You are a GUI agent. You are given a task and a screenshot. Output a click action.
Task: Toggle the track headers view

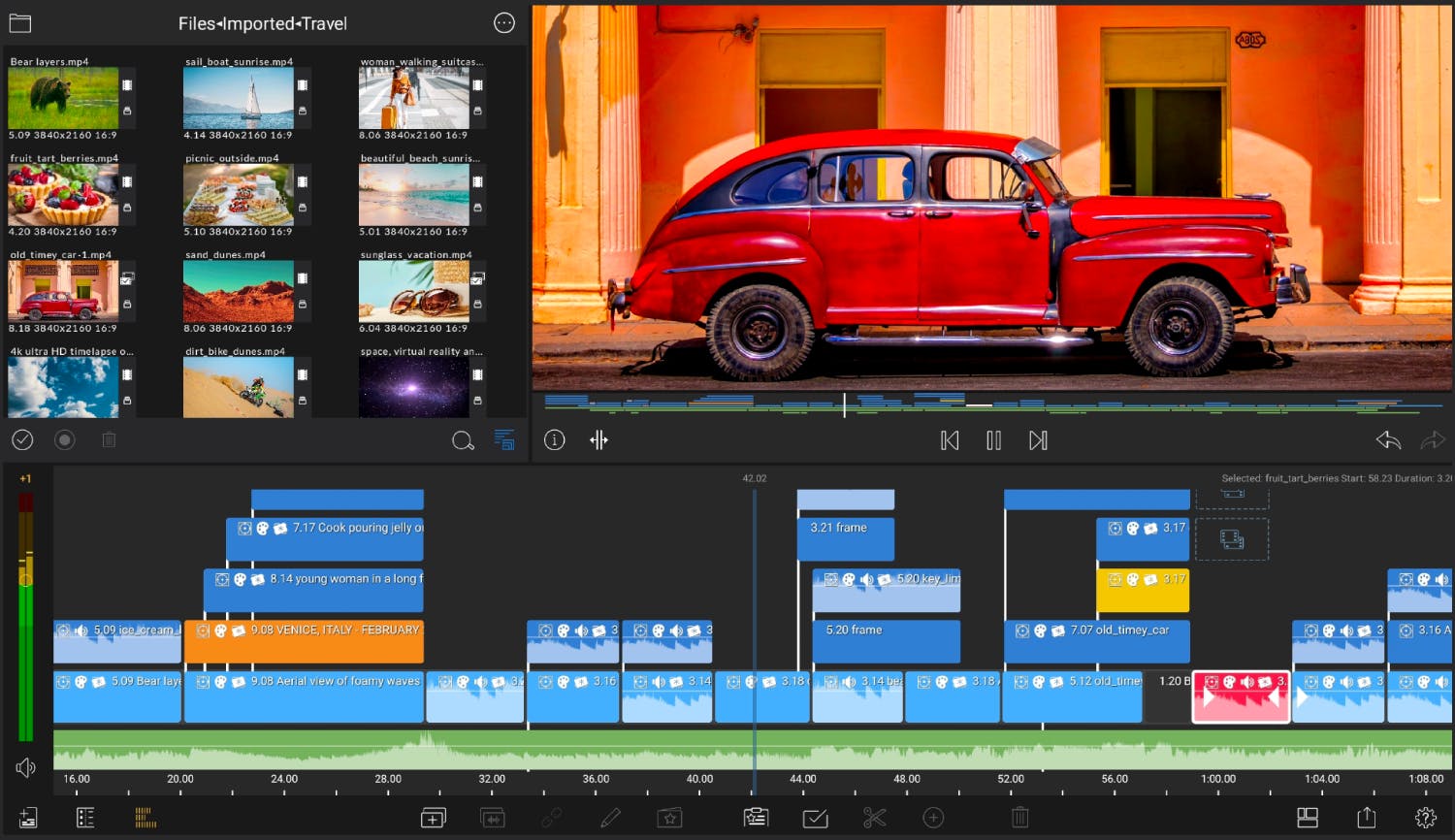[x=85, y=818]
